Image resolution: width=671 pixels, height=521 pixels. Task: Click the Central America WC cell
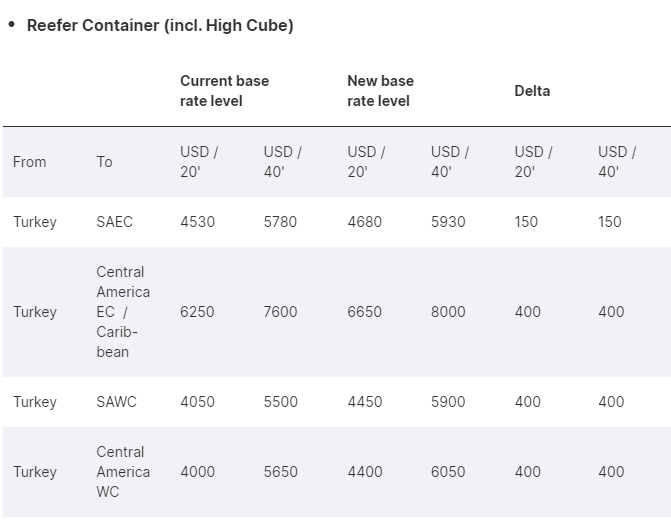click(x=122, y=472)
